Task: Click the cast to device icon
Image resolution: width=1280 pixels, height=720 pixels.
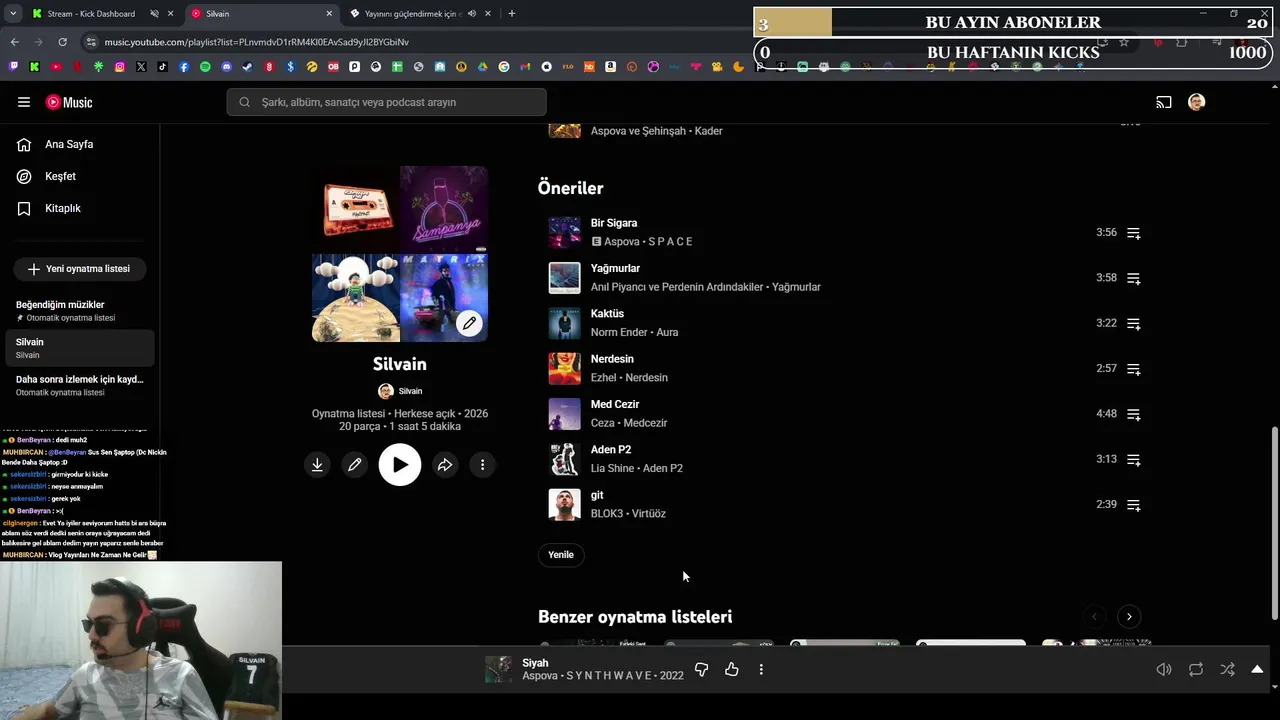Action: [1164, 102]
